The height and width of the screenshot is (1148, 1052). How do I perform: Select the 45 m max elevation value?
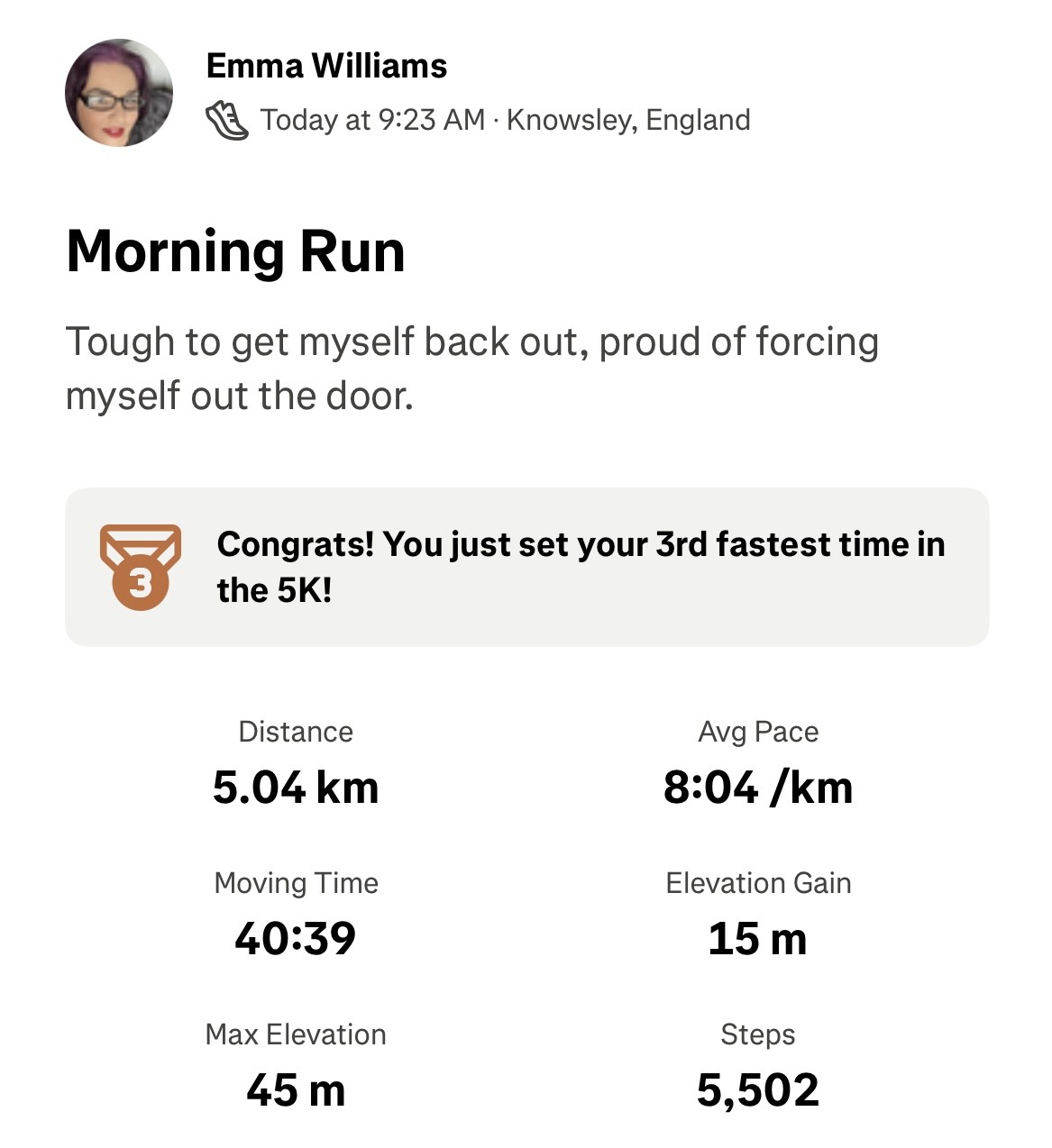pos(296,1090)
